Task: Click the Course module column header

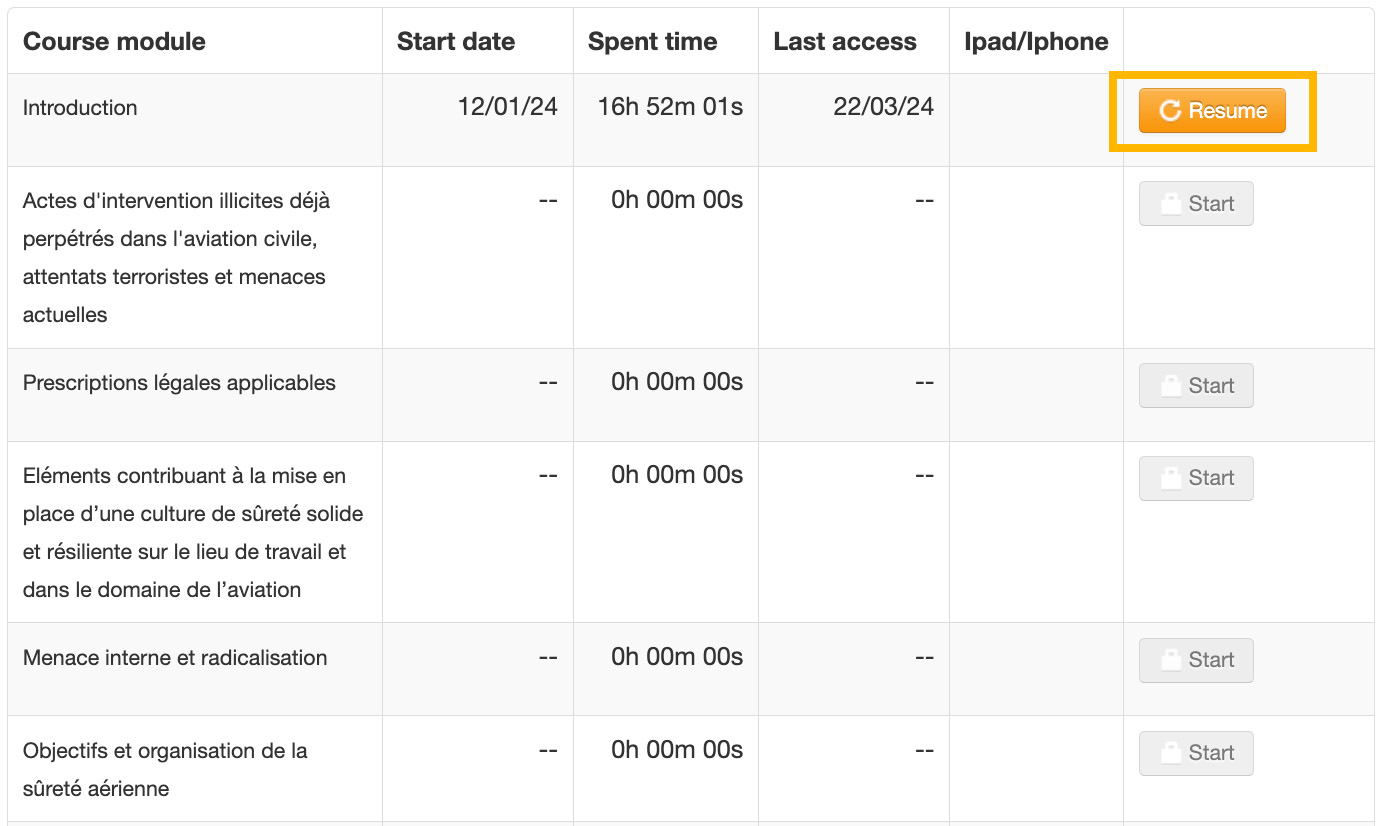Action: tap(114, 41)
